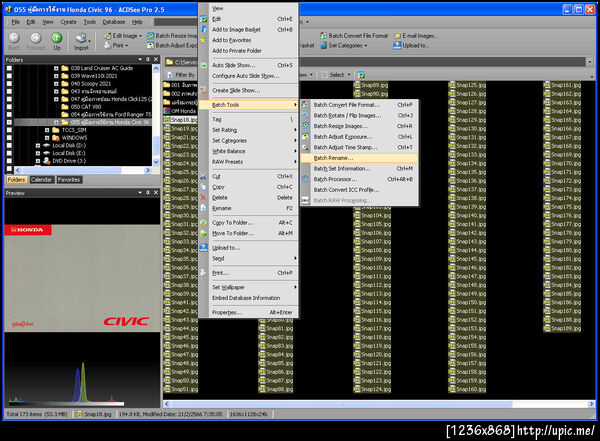Click the Move To Folder icon
Viewport: 600px width, 441px height.
coord(203,233)
